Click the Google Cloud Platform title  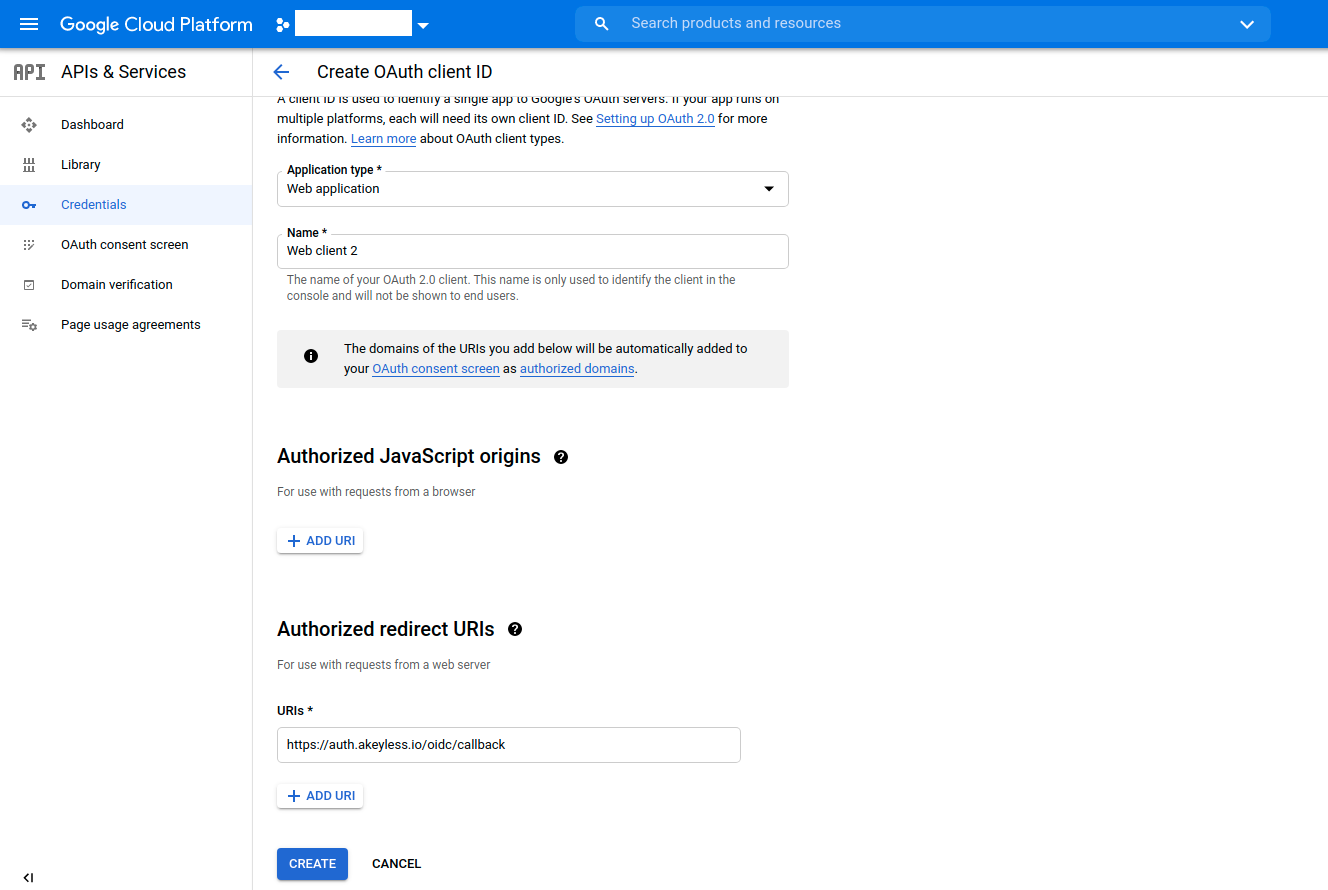[x=156, y=25]
